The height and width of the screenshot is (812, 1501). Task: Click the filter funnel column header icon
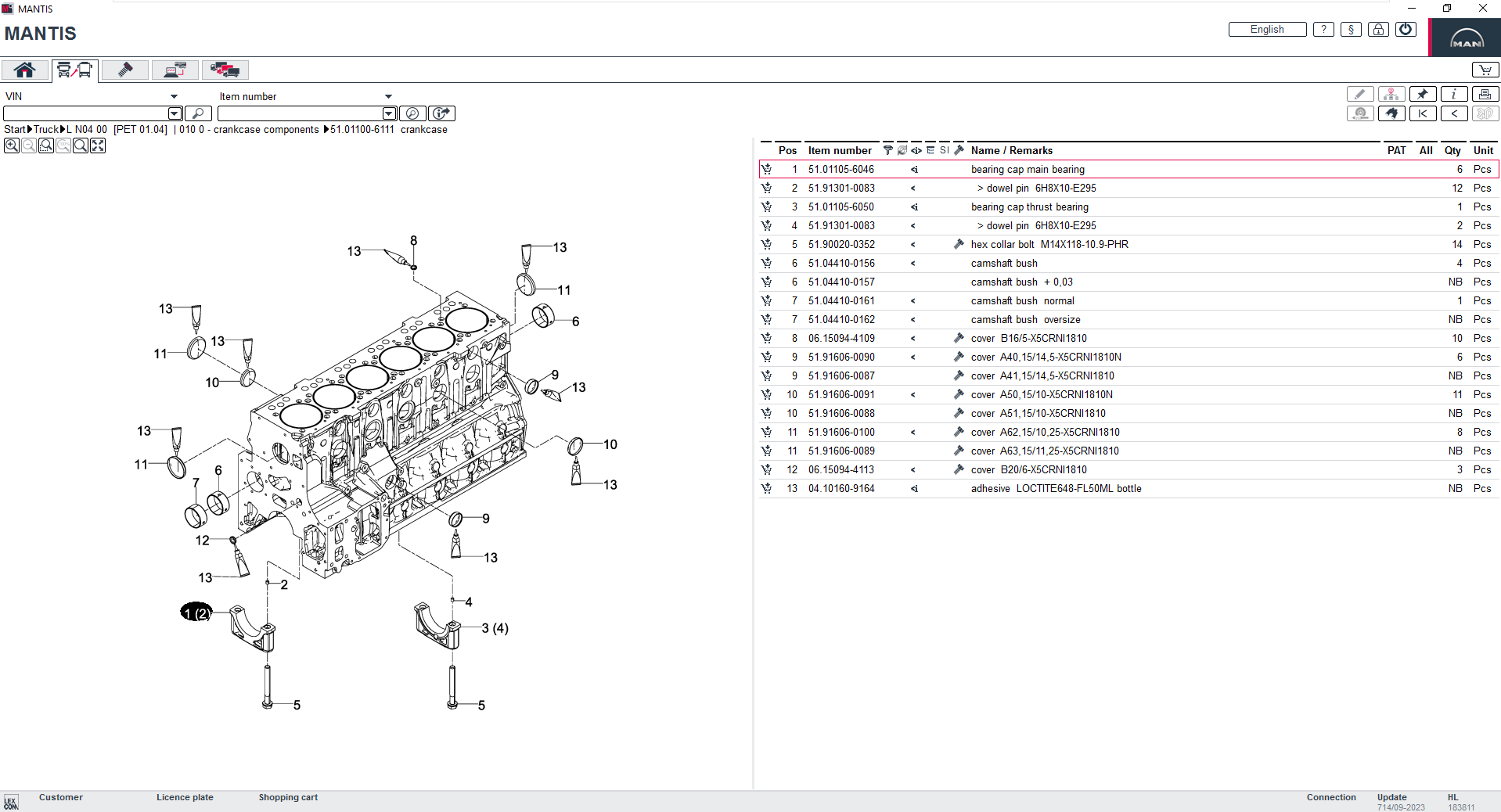tap(887, 150)
